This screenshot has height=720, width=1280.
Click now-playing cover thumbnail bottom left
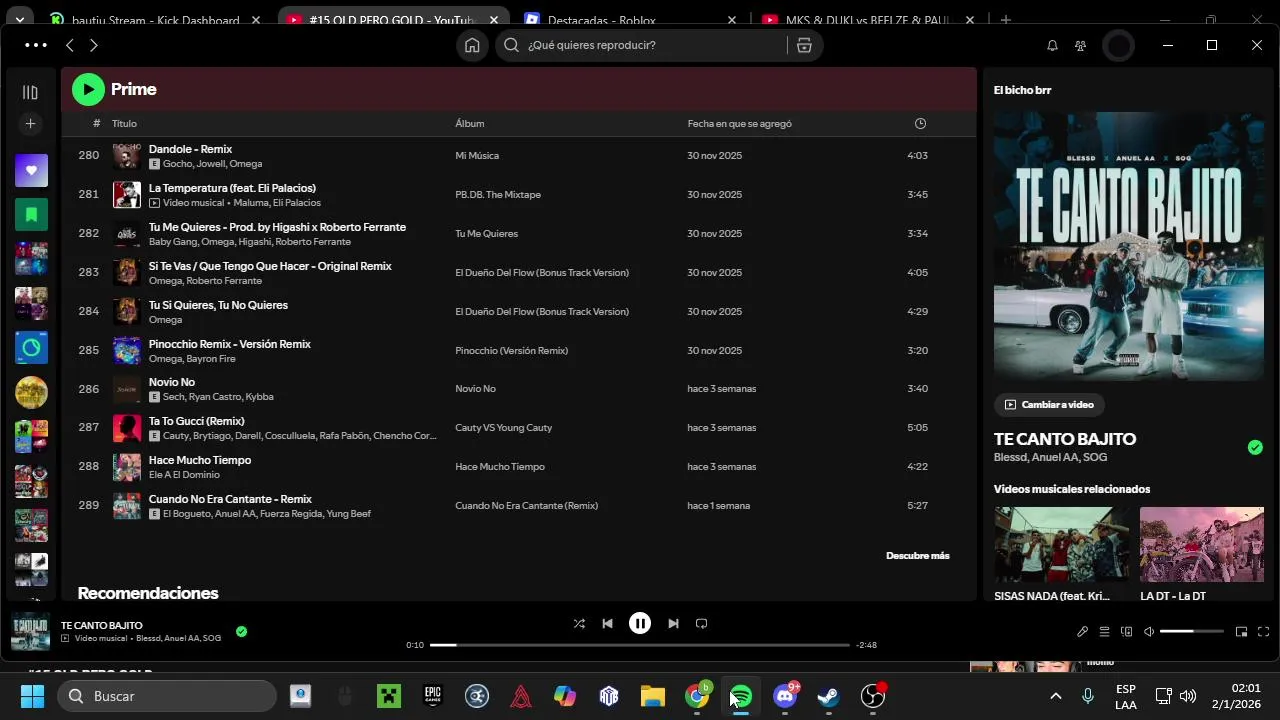coord(30,631)
